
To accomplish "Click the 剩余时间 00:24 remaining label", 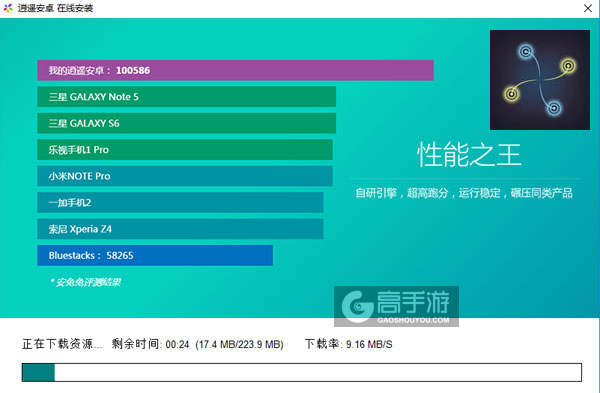I will 150,344.
